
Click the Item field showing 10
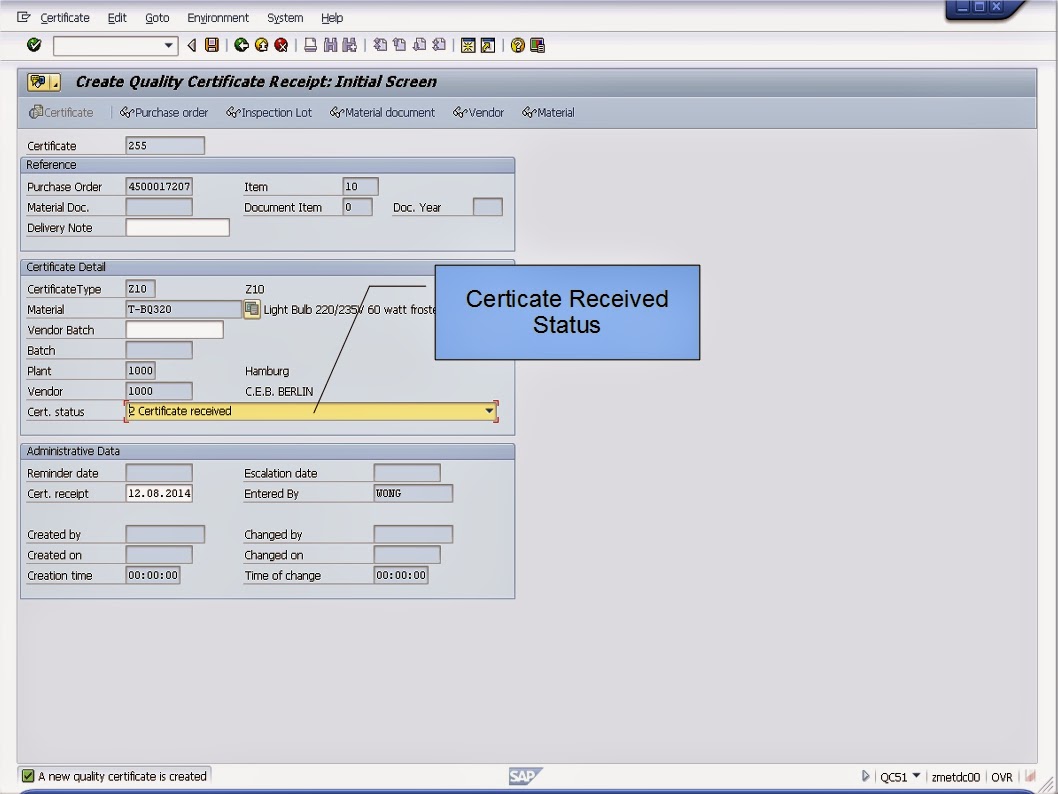point(360,187)
